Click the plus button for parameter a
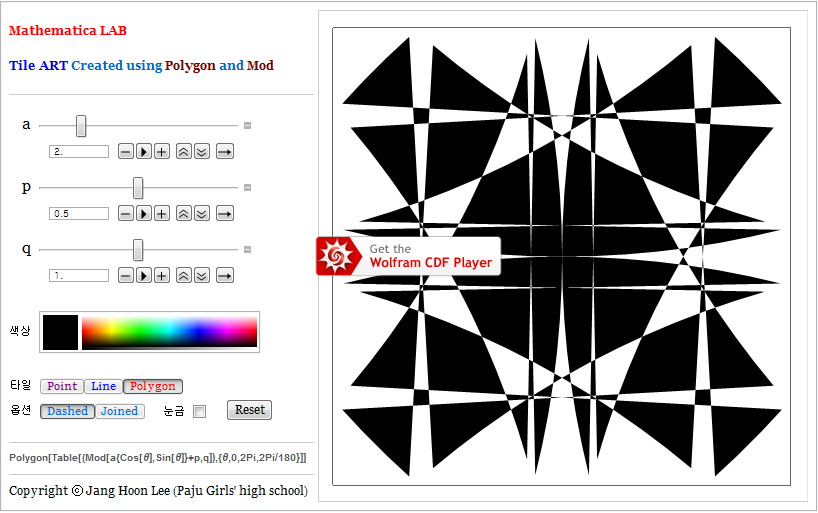 point(162,152)
